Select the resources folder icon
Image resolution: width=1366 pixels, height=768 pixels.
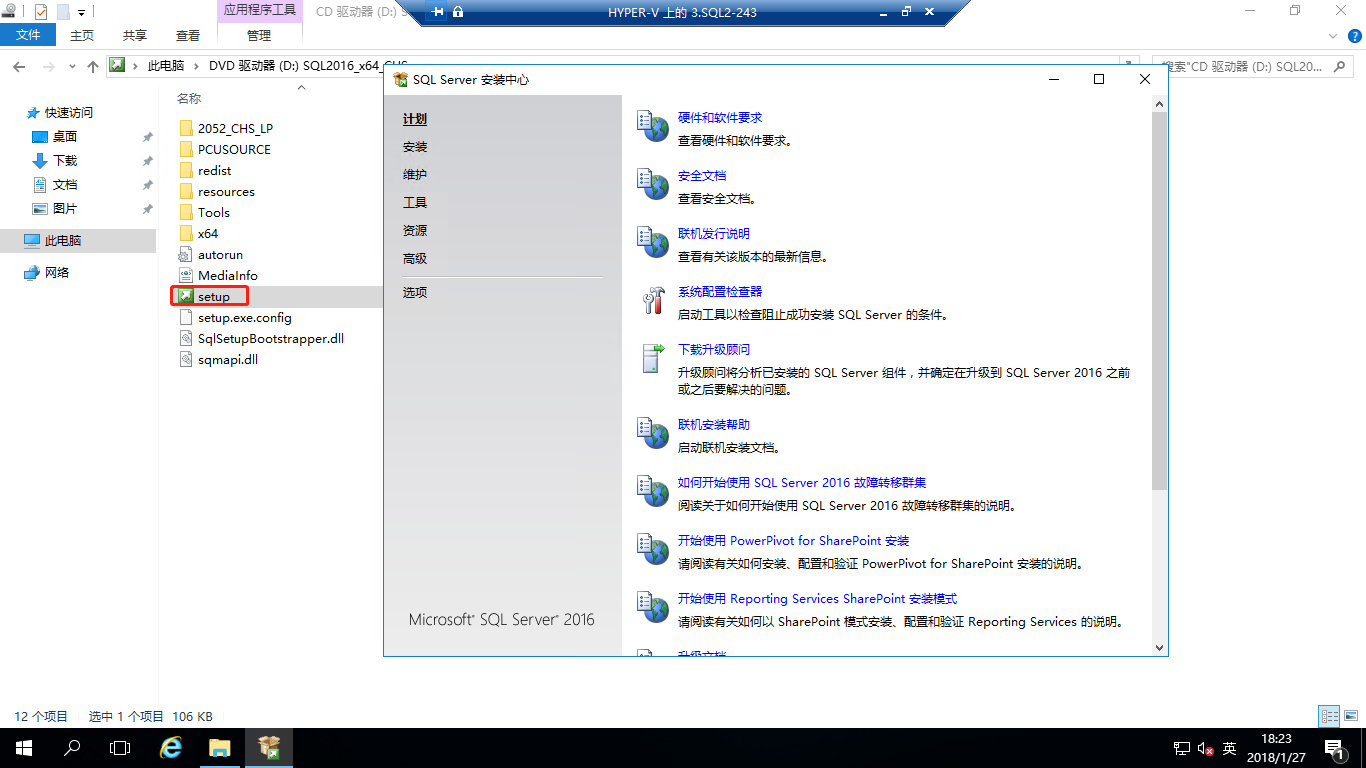pos(185,191)
